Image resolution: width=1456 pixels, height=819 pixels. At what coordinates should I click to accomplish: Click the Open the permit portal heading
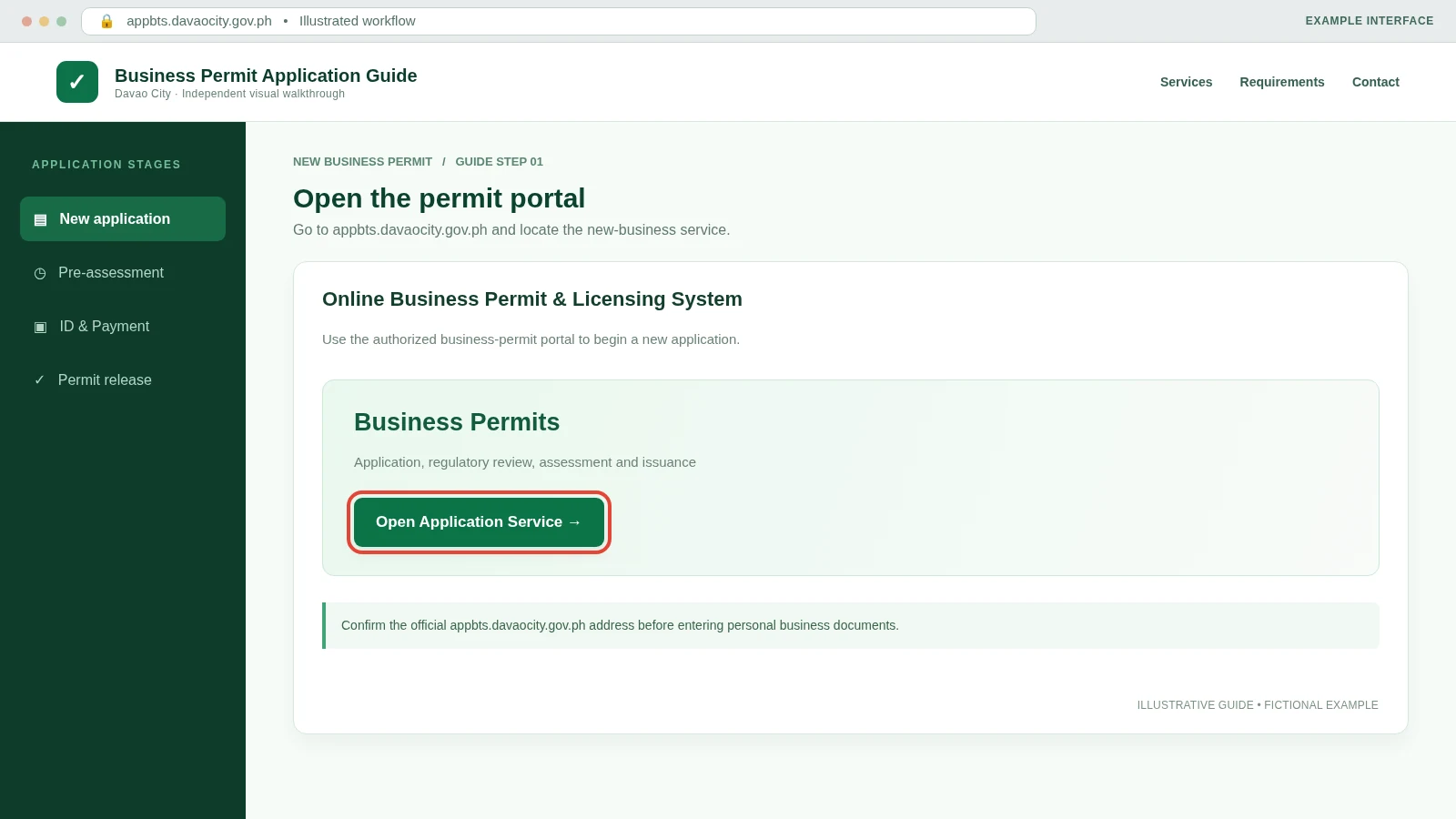pos(439,198)
